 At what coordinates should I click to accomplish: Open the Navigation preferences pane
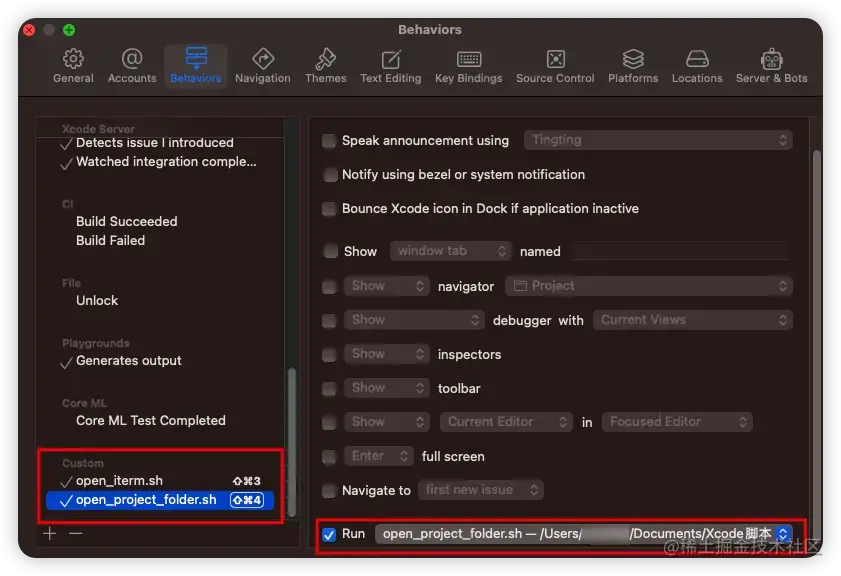coord(263,67)
